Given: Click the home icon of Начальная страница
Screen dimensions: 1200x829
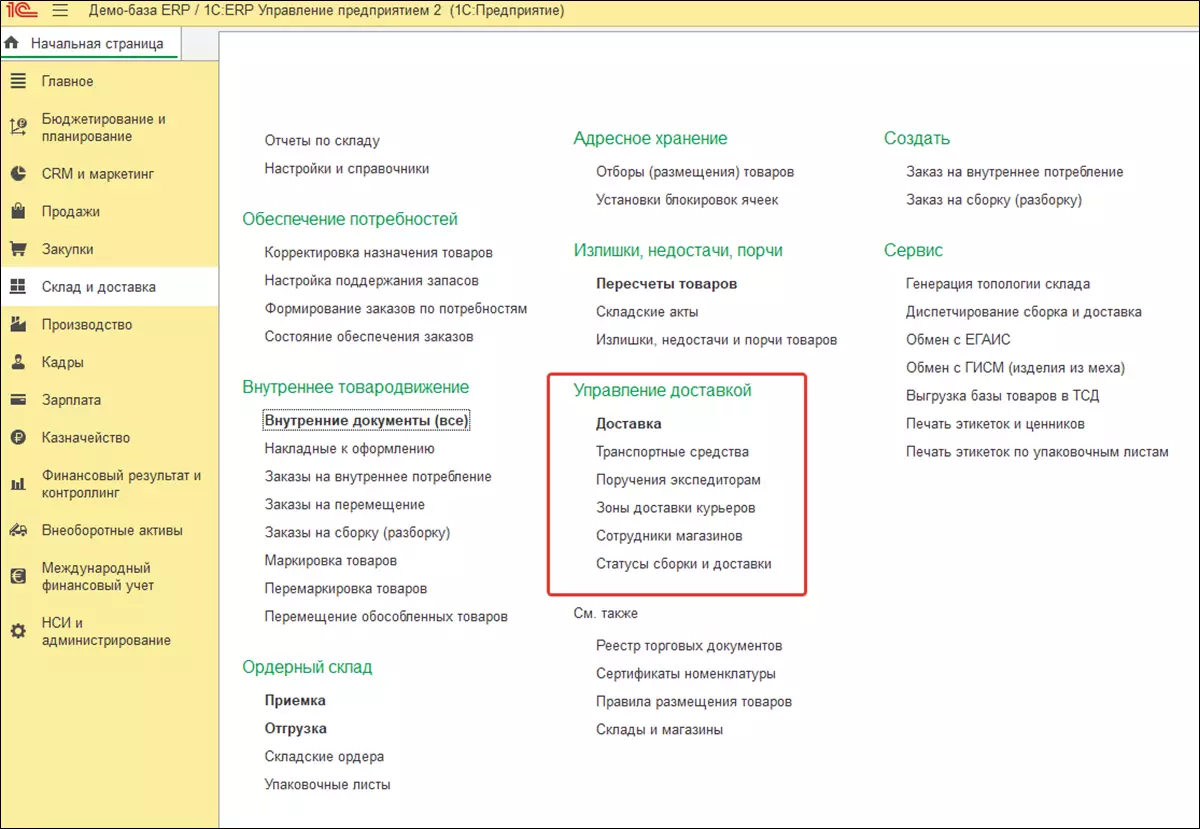Looking at the screenshot, I should 13,44.
